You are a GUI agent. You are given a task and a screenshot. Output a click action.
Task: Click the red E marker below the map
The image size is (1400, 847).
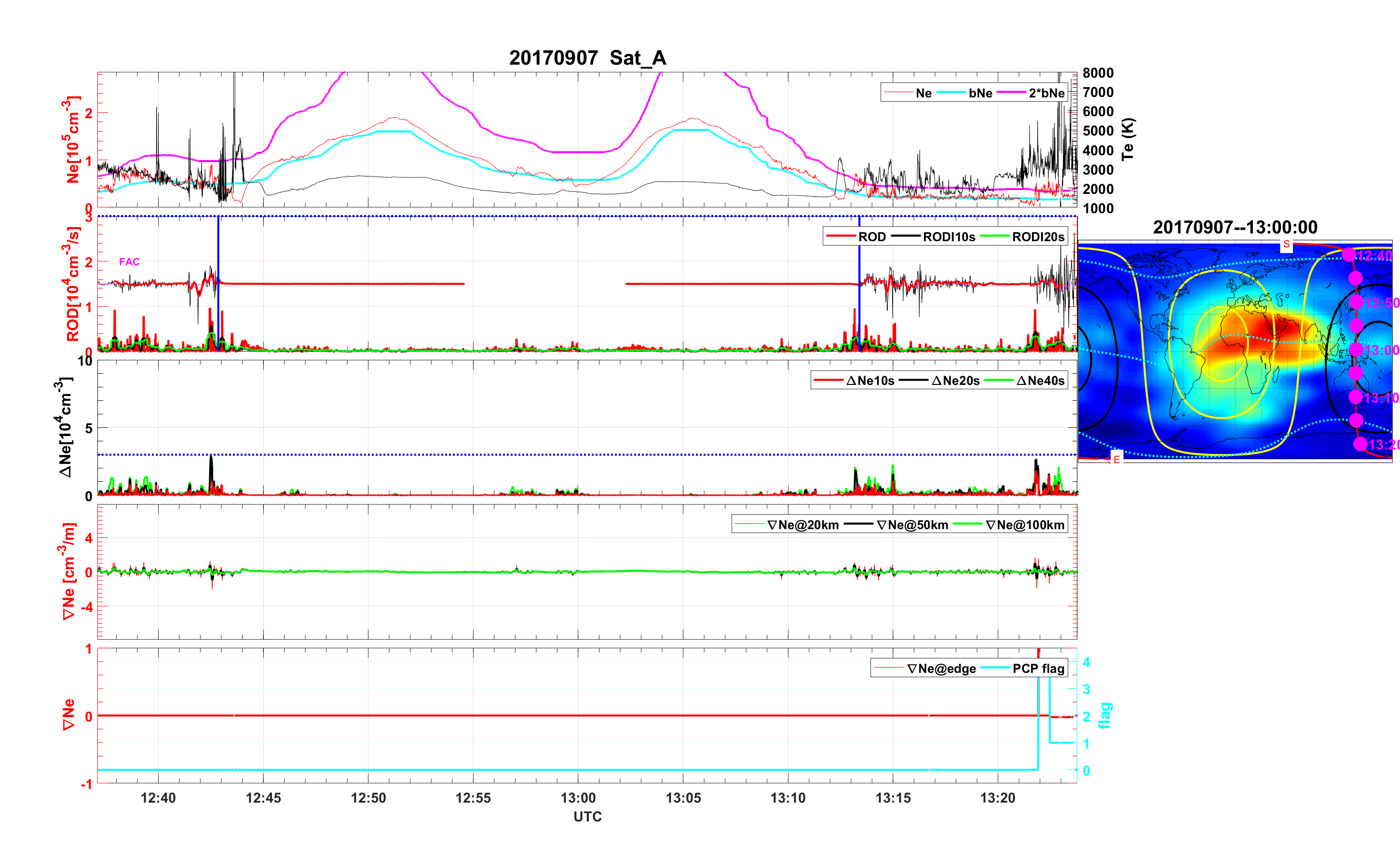(x=1116, y=459)
